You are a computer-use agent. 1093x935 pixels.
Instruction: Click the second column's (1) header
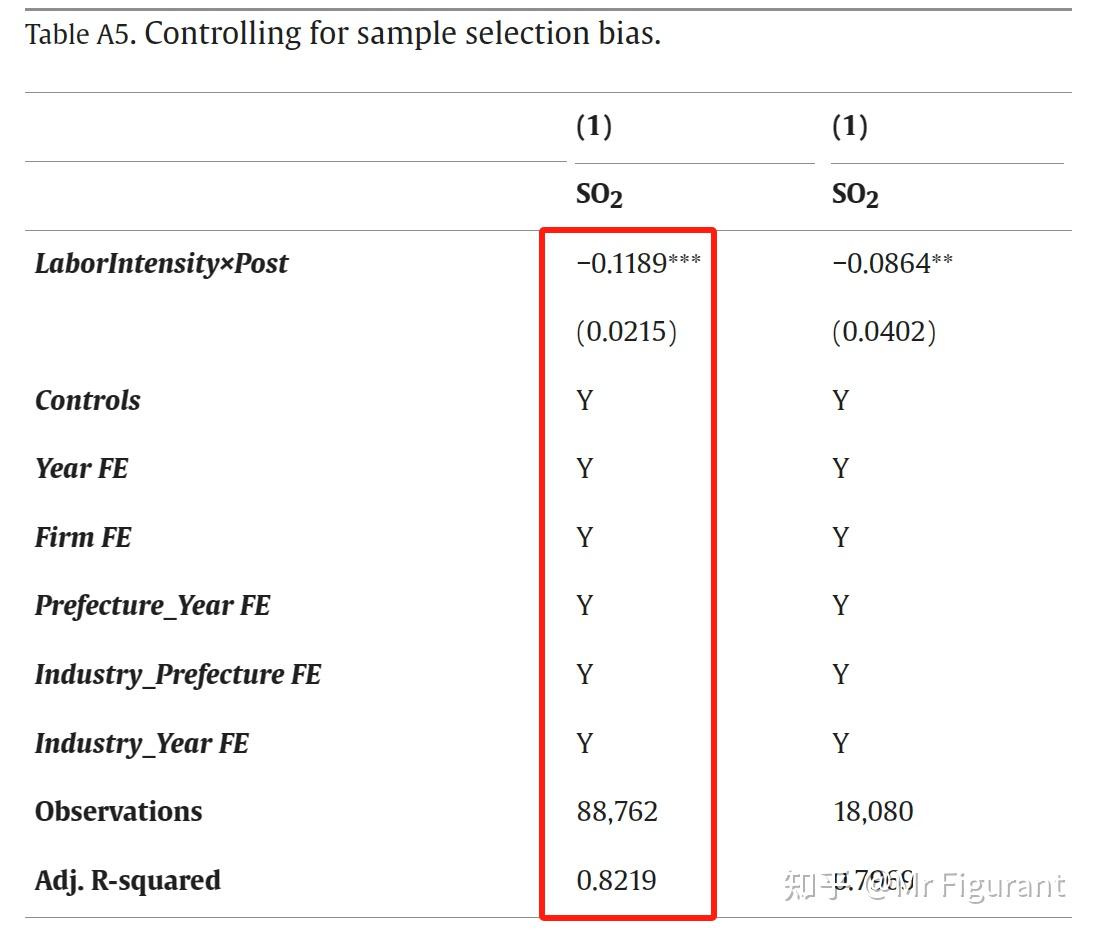[850, 127]
